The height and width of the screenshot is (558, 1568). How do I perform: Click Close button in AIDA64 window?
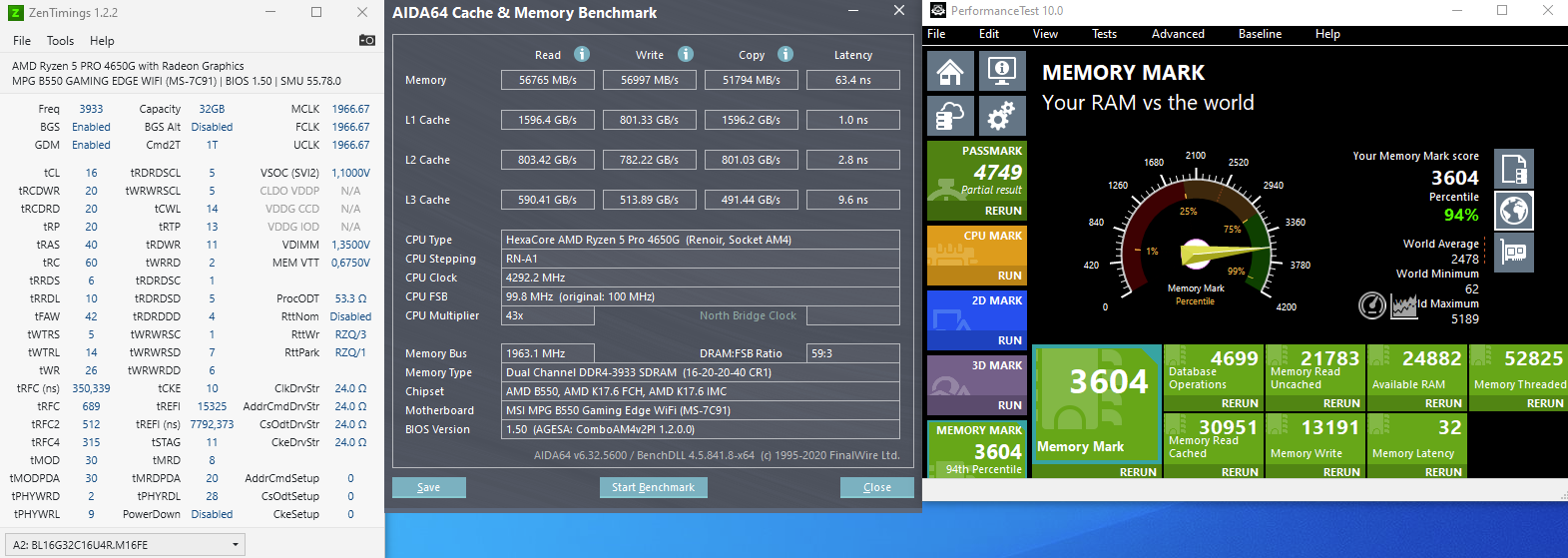(877, 487)
